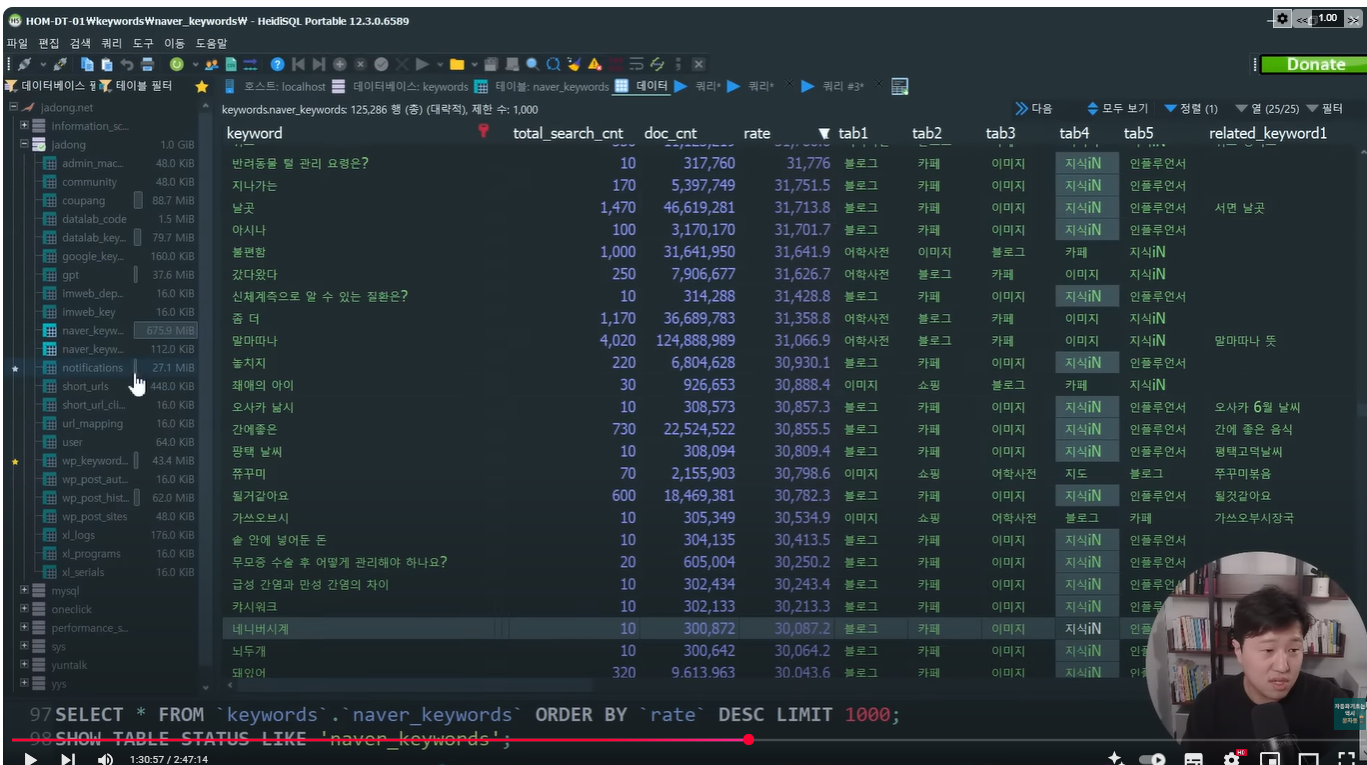Click the post changes checkmark icon

tap(381, 64)
